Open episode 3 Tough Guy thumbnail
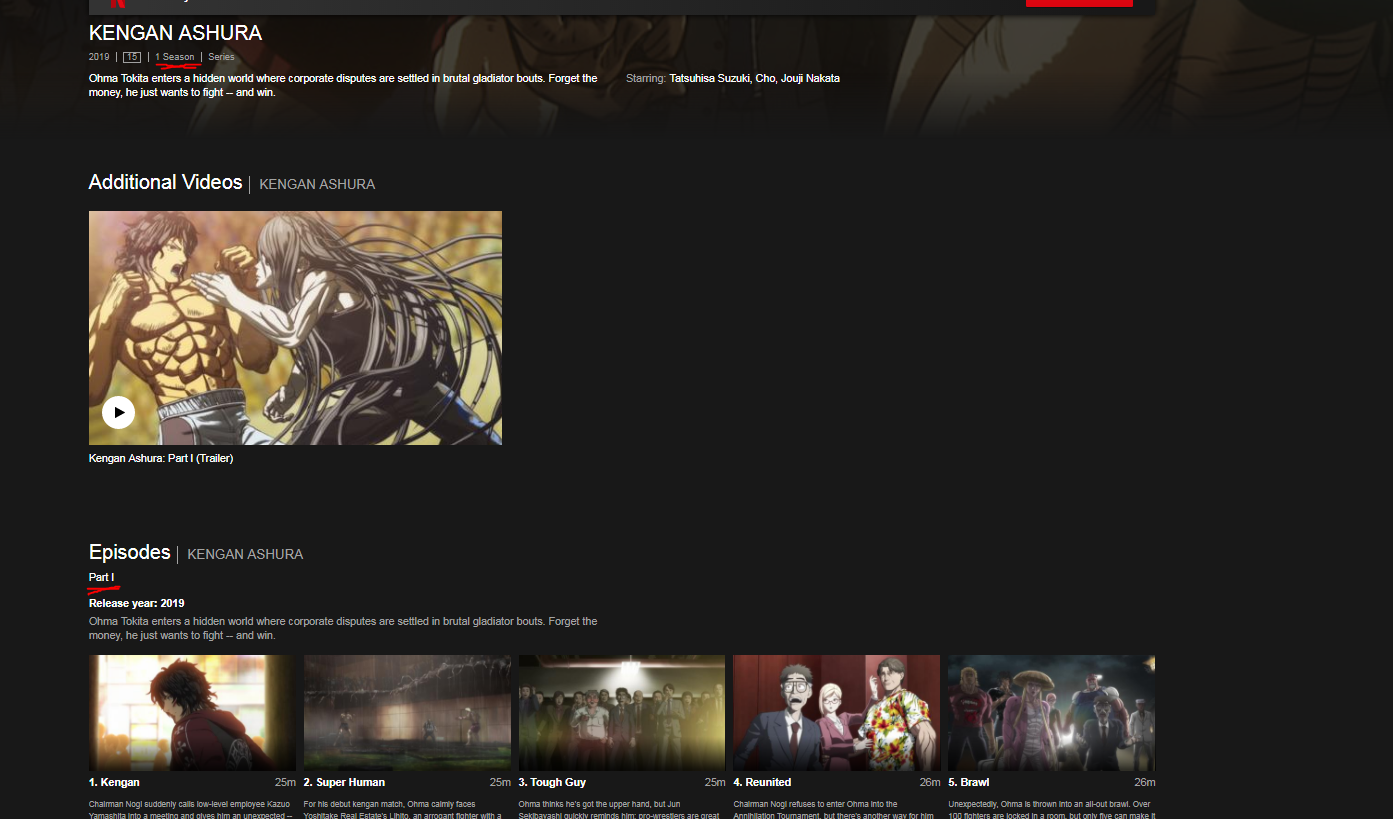 pos(622,713)
